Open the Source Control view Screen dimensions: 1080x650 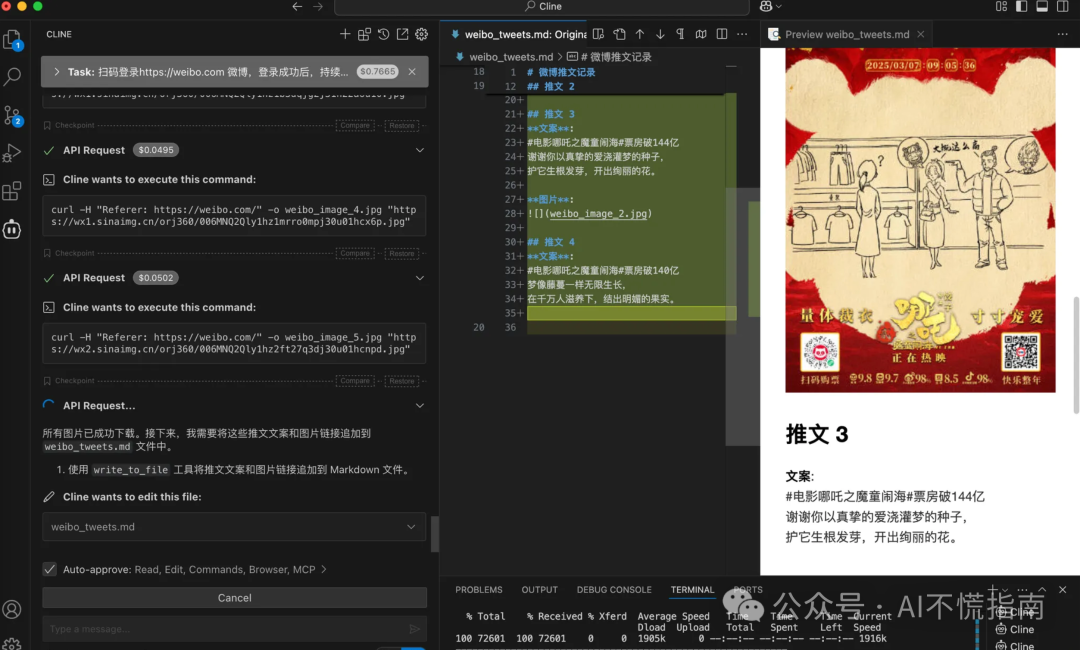12,116
